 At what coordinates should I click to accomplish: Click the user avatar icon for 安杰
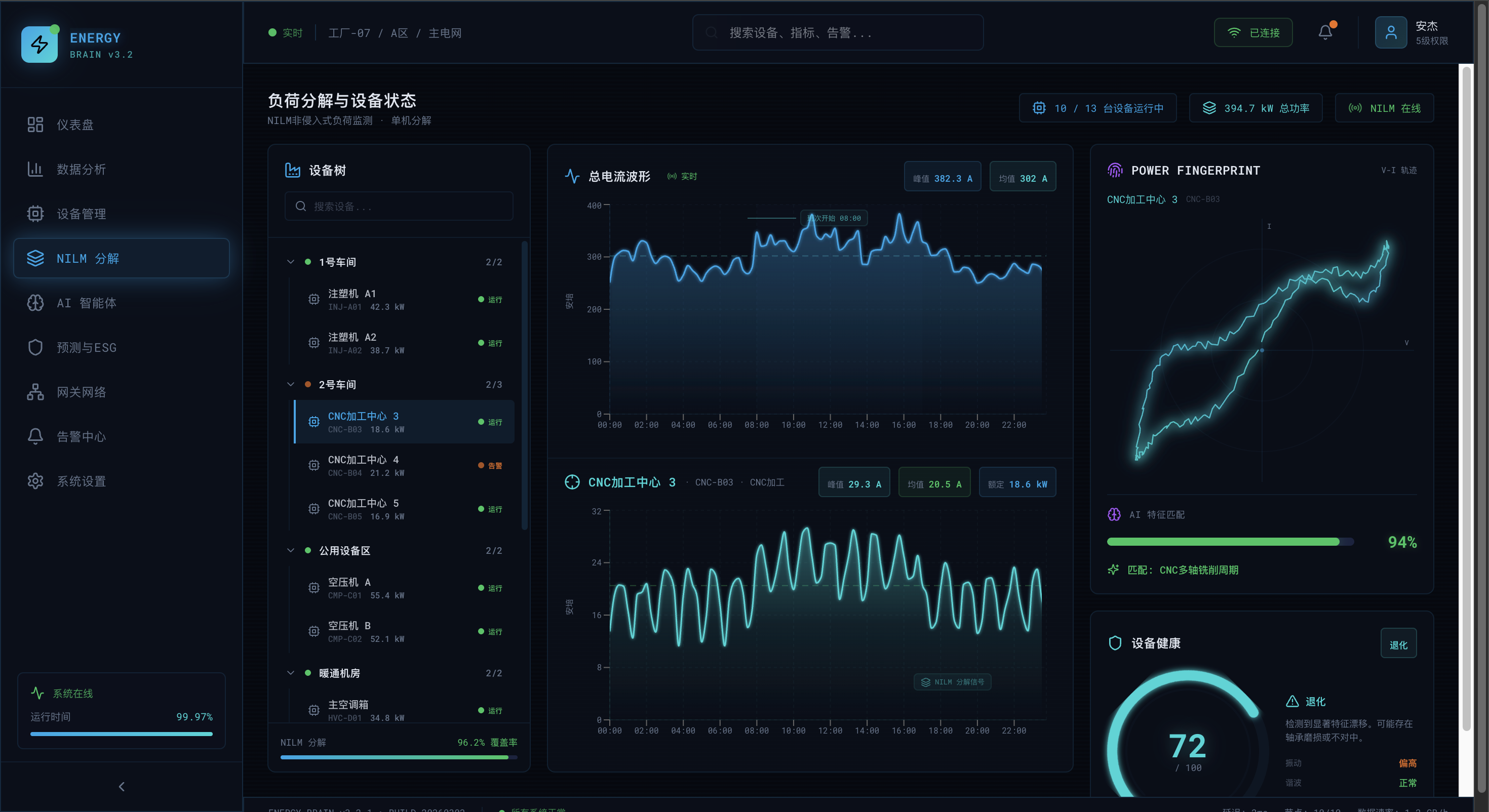pyautogui.click(x=1391, y=32)
